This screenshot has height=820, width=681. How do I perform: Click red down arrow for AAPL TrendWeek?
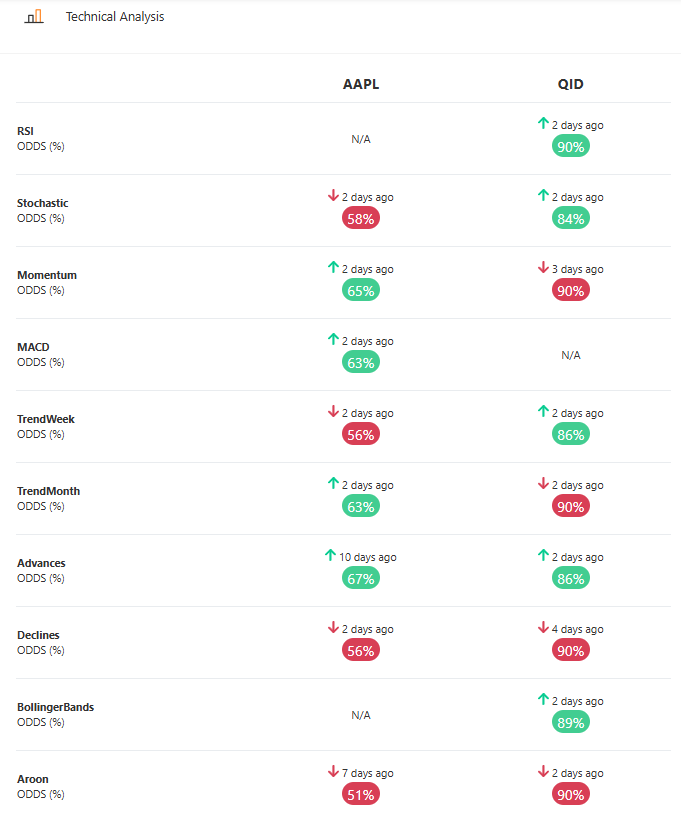333,412
